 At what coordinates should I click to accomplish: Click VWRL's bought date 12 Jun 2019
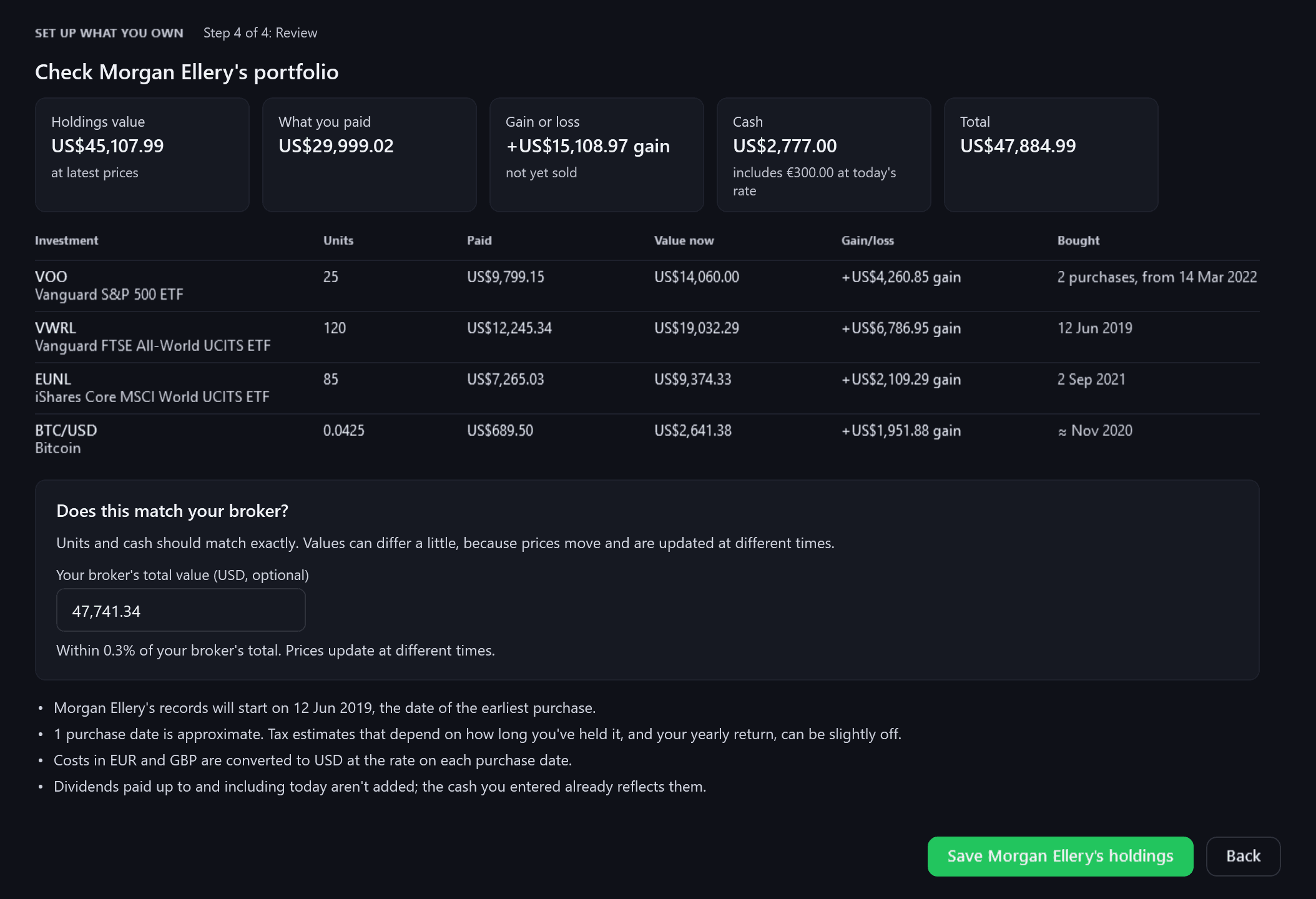1095,328
